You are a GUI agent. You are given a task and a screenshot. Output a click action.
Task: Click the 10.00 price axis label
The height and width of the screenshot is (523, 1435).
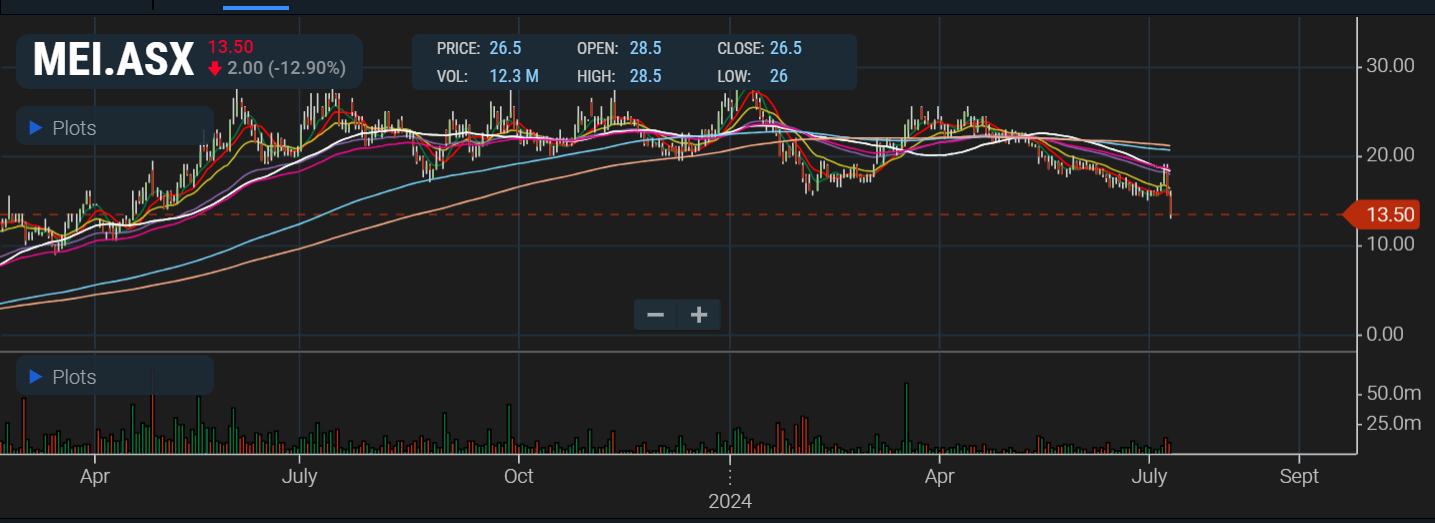(x=1390, y=243)
